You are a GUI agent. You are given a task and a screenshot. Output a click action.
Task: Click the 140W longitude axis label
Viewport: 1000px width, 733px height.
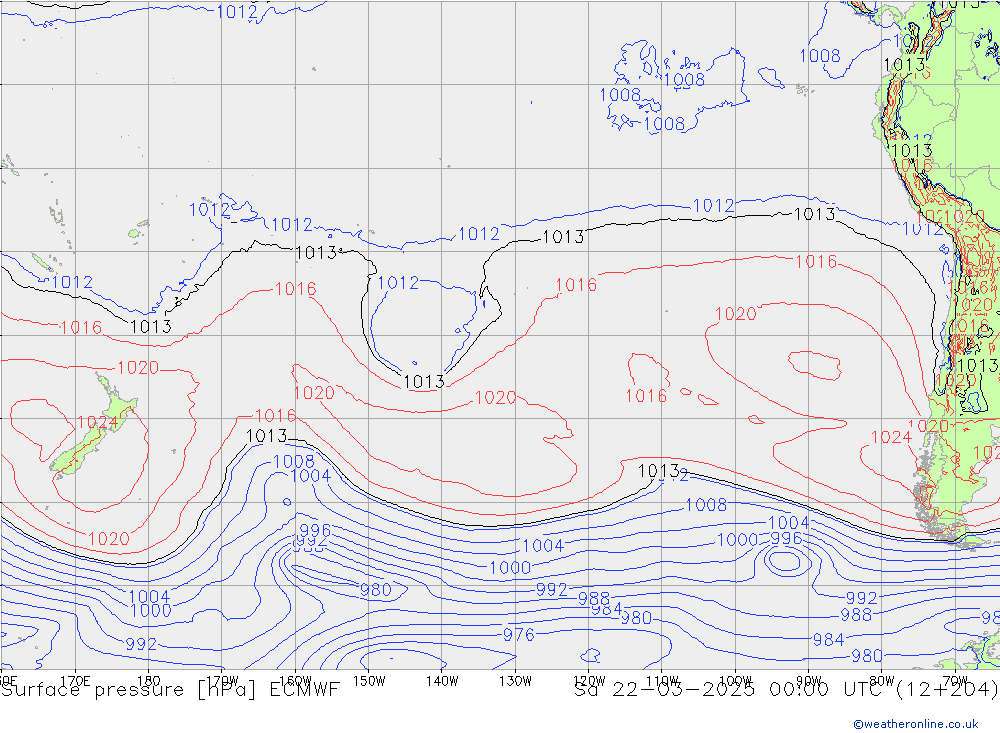(x=442, y=681)
